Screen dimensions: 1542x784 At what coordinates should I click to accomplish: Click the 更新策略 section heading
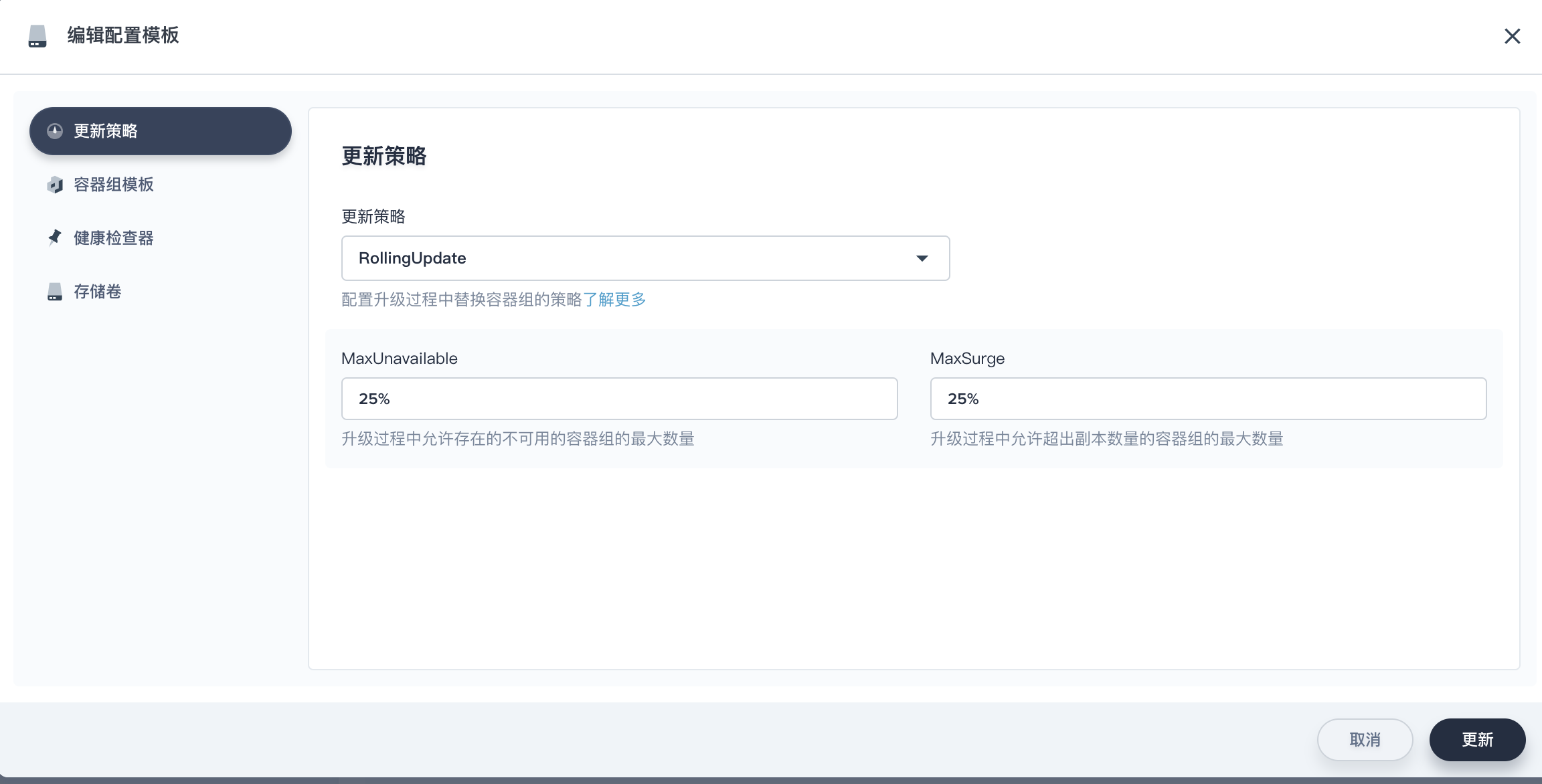(x=384, y=157)
